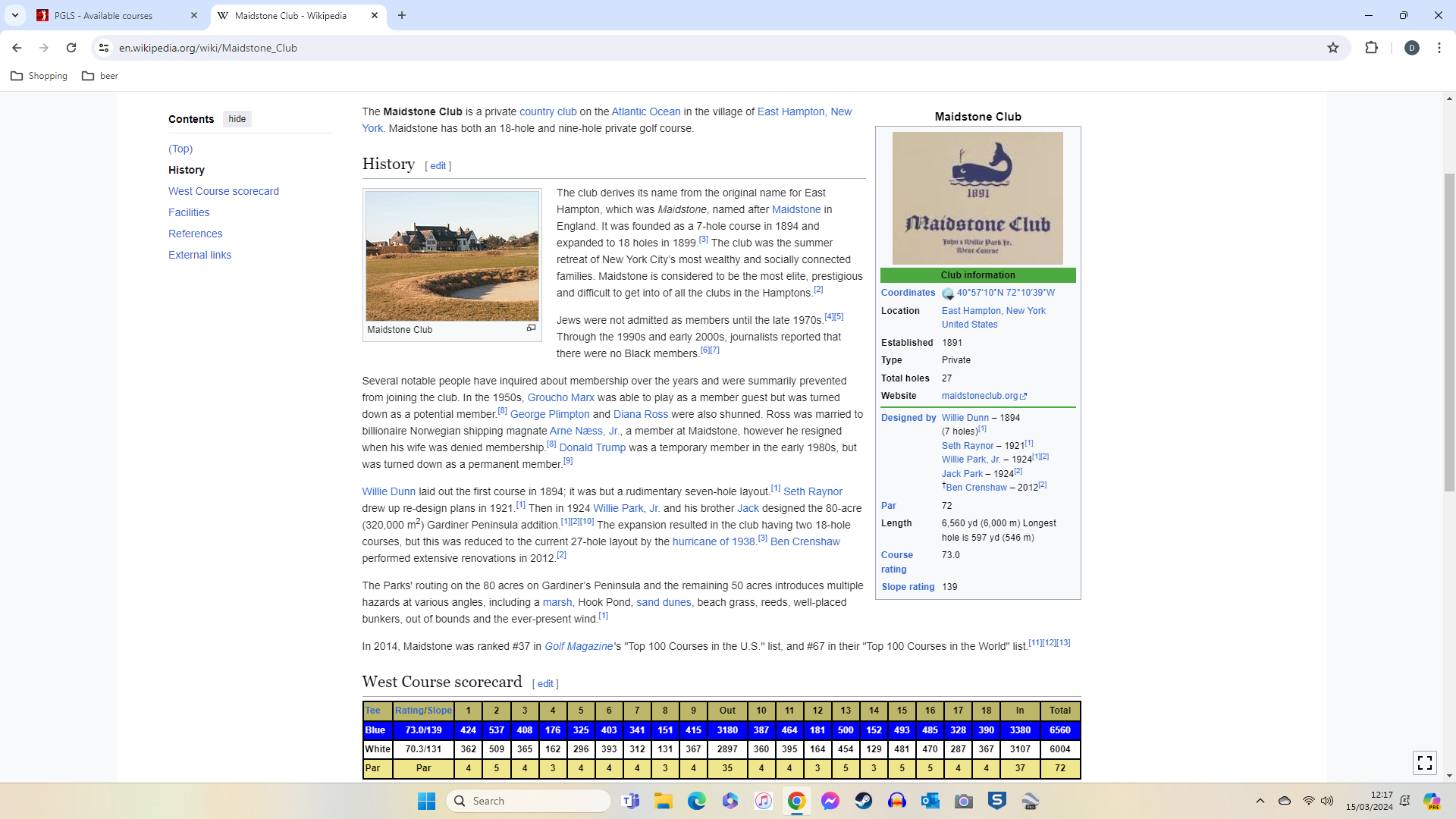Image resolution: width=1456 pixels, height=819 pixels.
Task: Open a new browser tab
Action: (x=402, y=15)
